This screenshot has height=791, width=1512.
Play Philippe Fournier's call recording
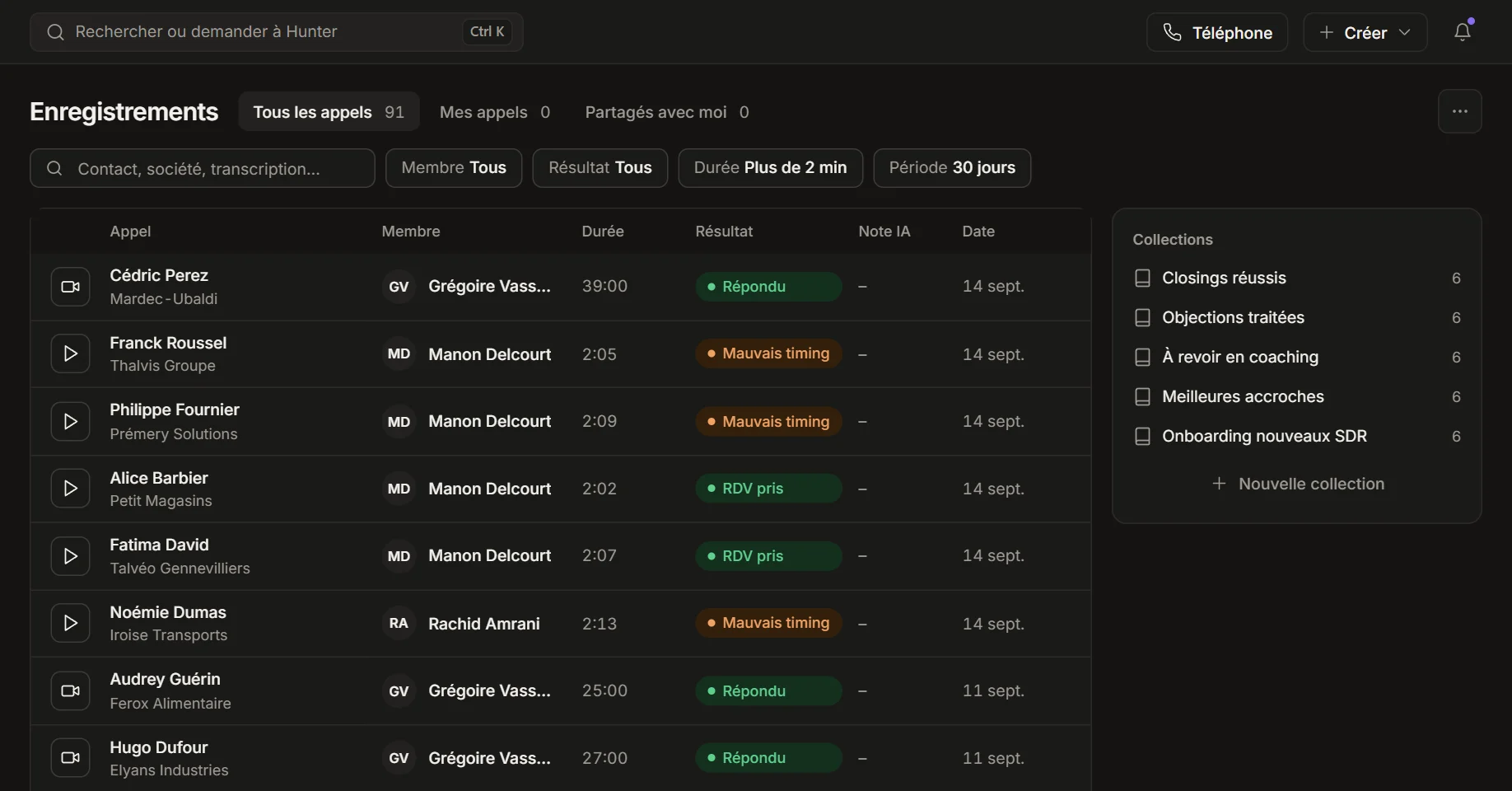70,421
